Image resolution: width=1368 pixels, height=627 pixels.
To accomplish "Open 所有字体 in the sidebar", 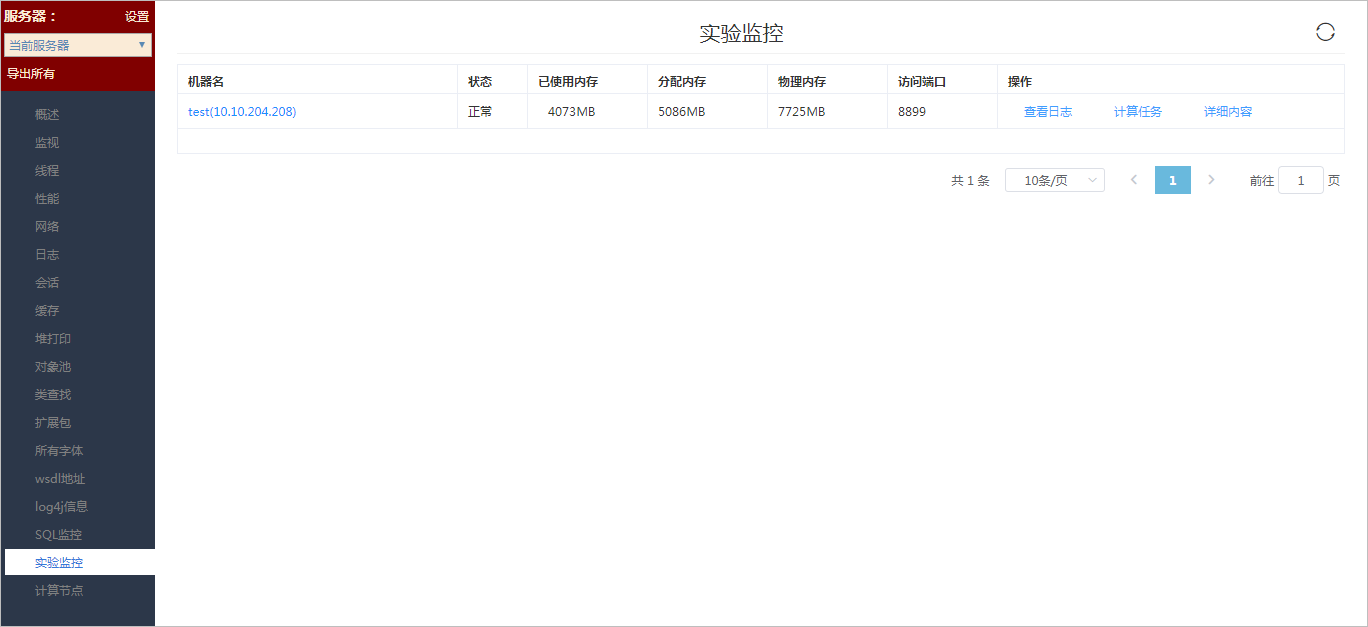I will (59, 451).
